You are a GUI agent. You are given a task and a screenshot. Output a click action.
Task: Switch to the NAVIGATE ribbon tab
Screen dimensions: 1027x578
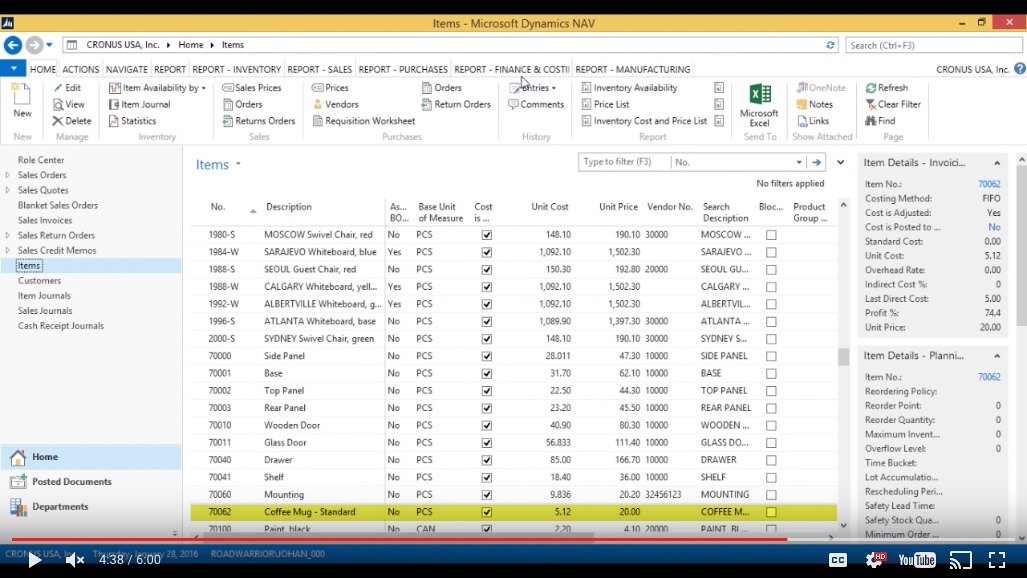126,69
